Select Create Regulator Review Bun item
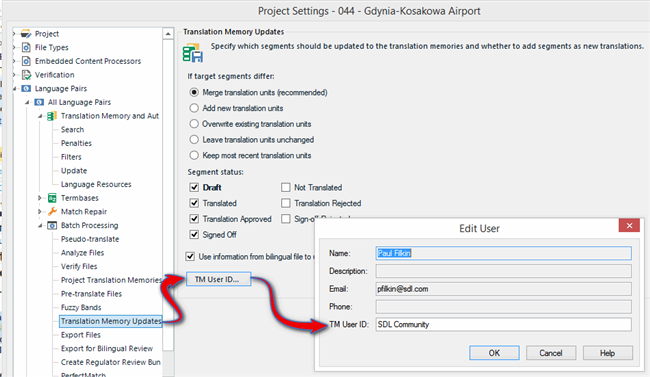This screenshot has height=377, width=650. [111, 362]
